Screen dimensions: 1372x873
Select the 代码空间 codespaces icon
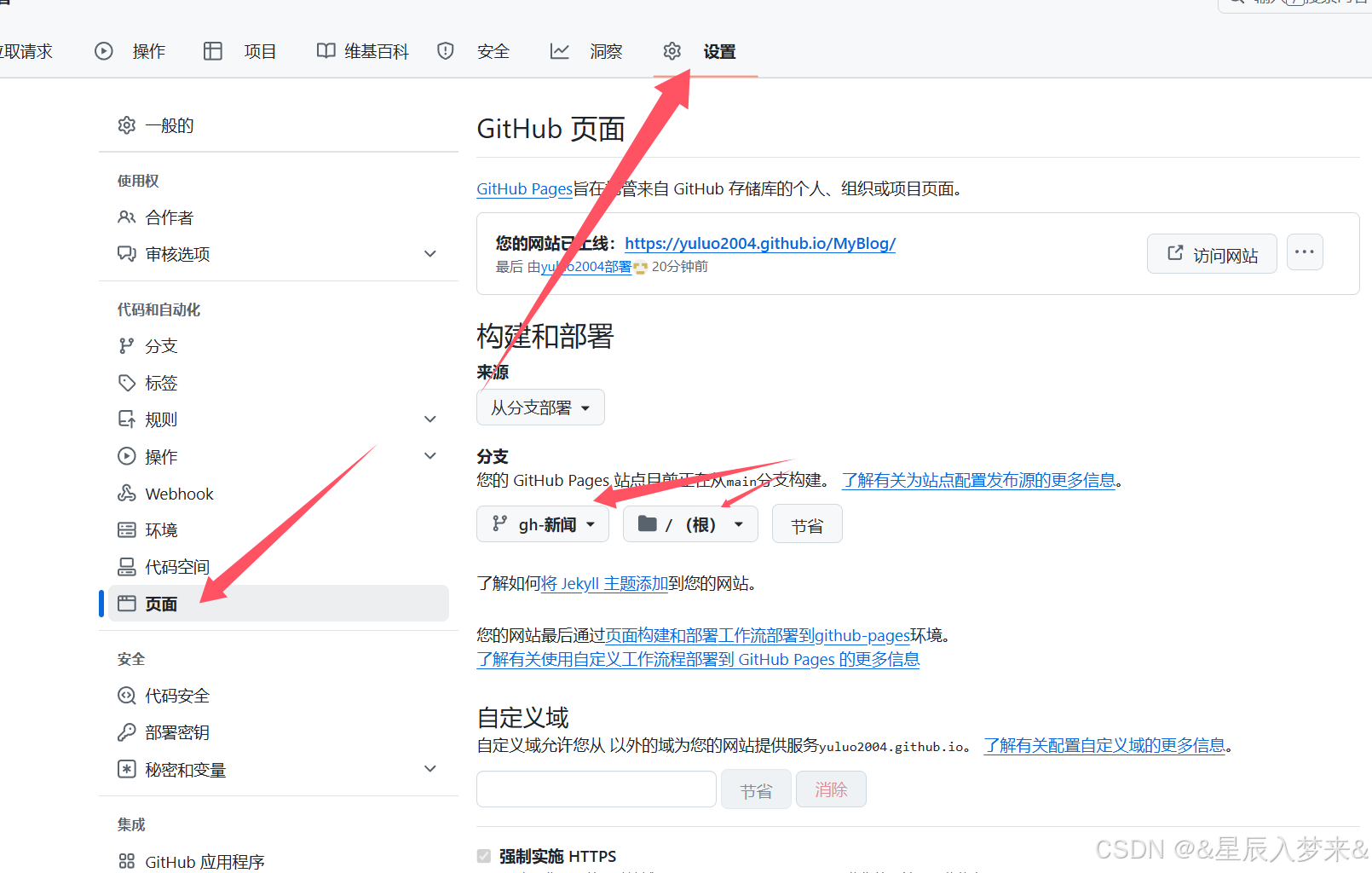click(x=126, y=566)
